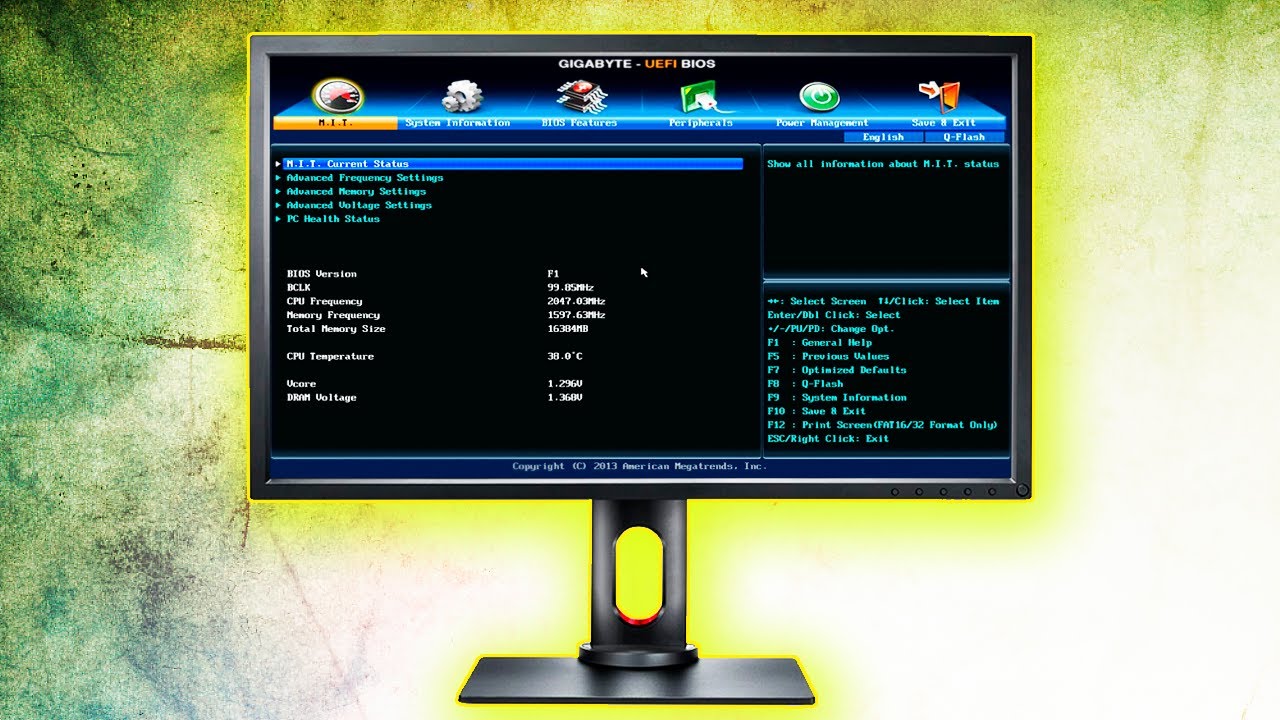
Task: Open Advanced Memory Settings submenu
Action: point(356,192)
